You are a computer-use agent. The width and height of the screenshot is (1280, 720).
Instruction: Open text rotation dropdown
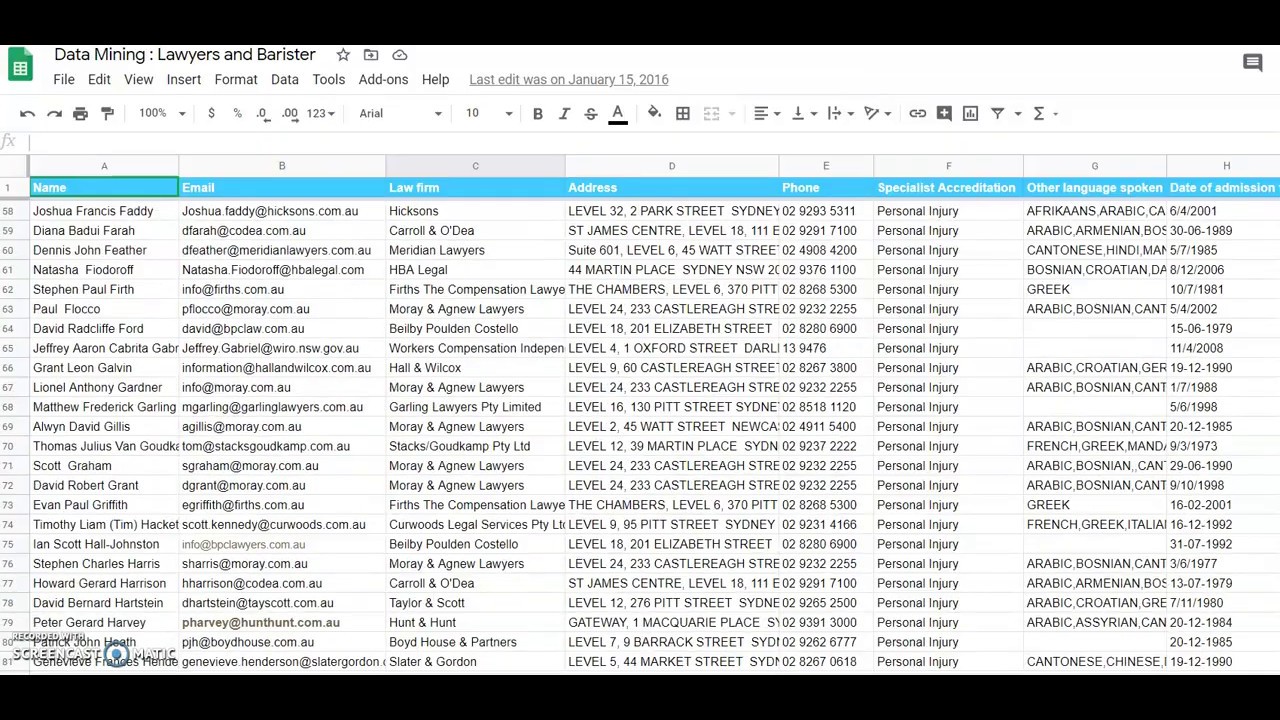tap(877, 113)
